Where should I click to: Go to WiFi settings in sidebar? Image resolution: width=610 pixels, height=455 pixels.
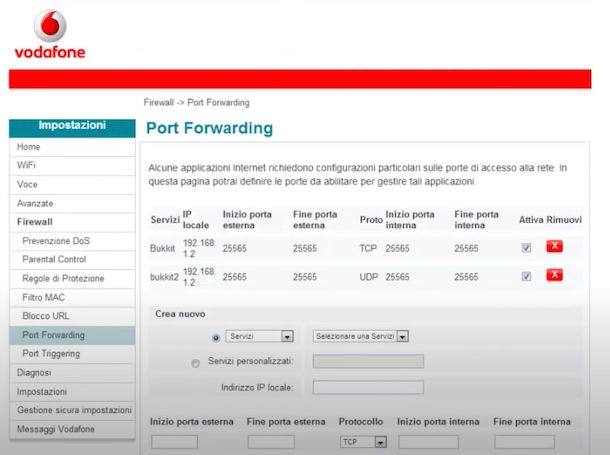tap(27, 165)
